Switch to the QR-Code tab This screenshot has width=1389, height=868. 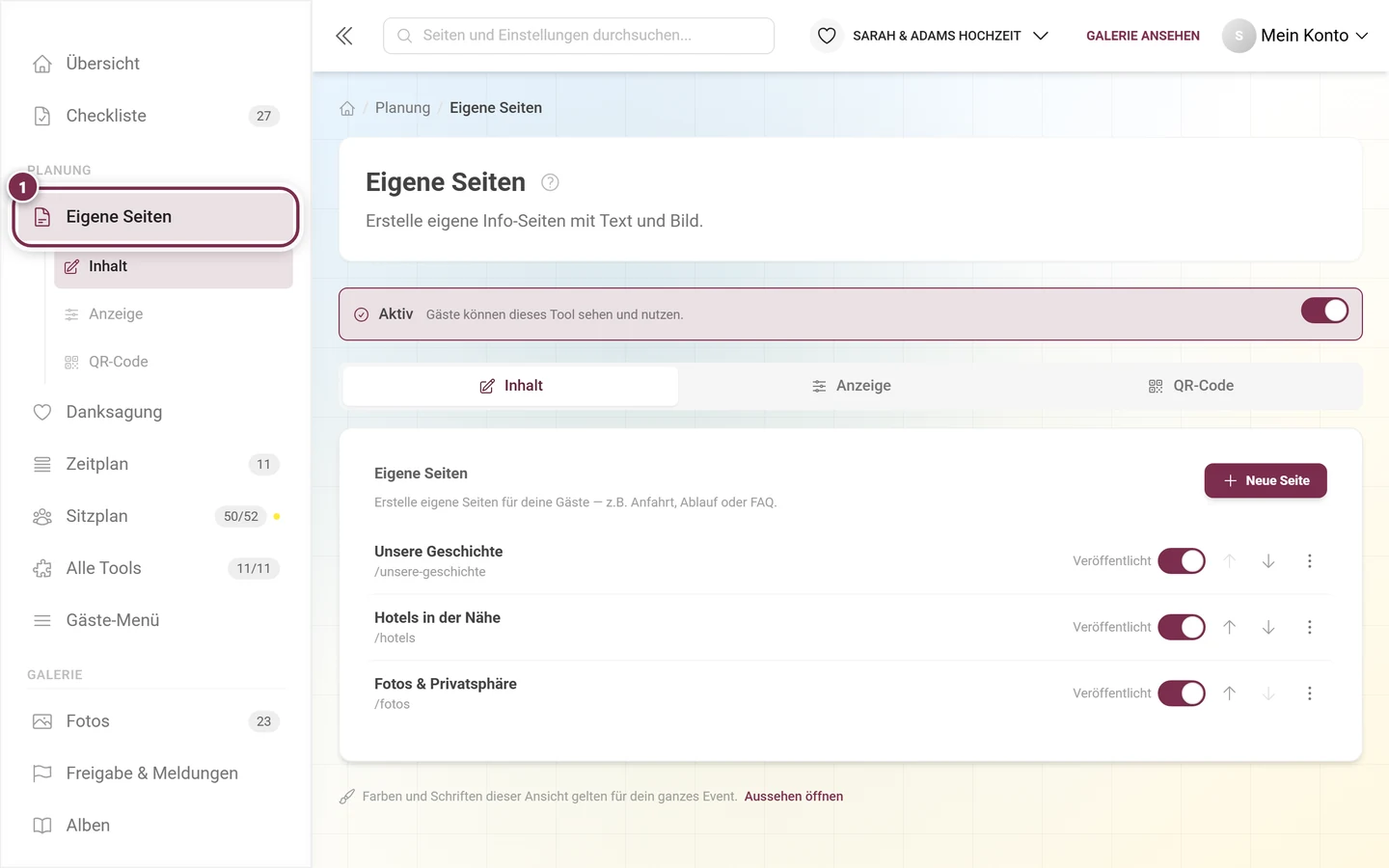(1190, 386)
